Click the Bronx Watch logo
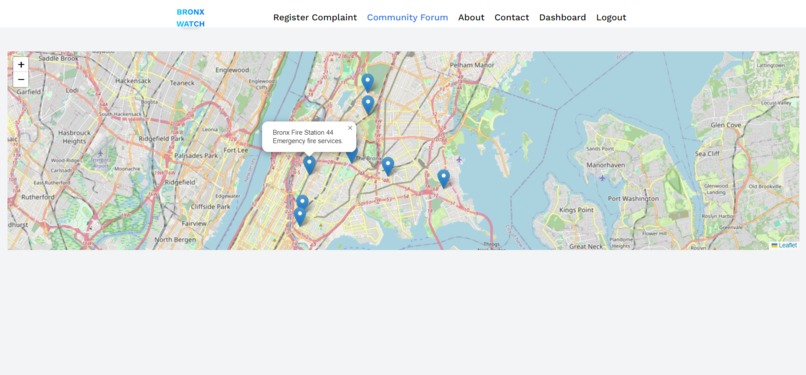This screenshot has width=806, height=375. (x=190, y=17)
